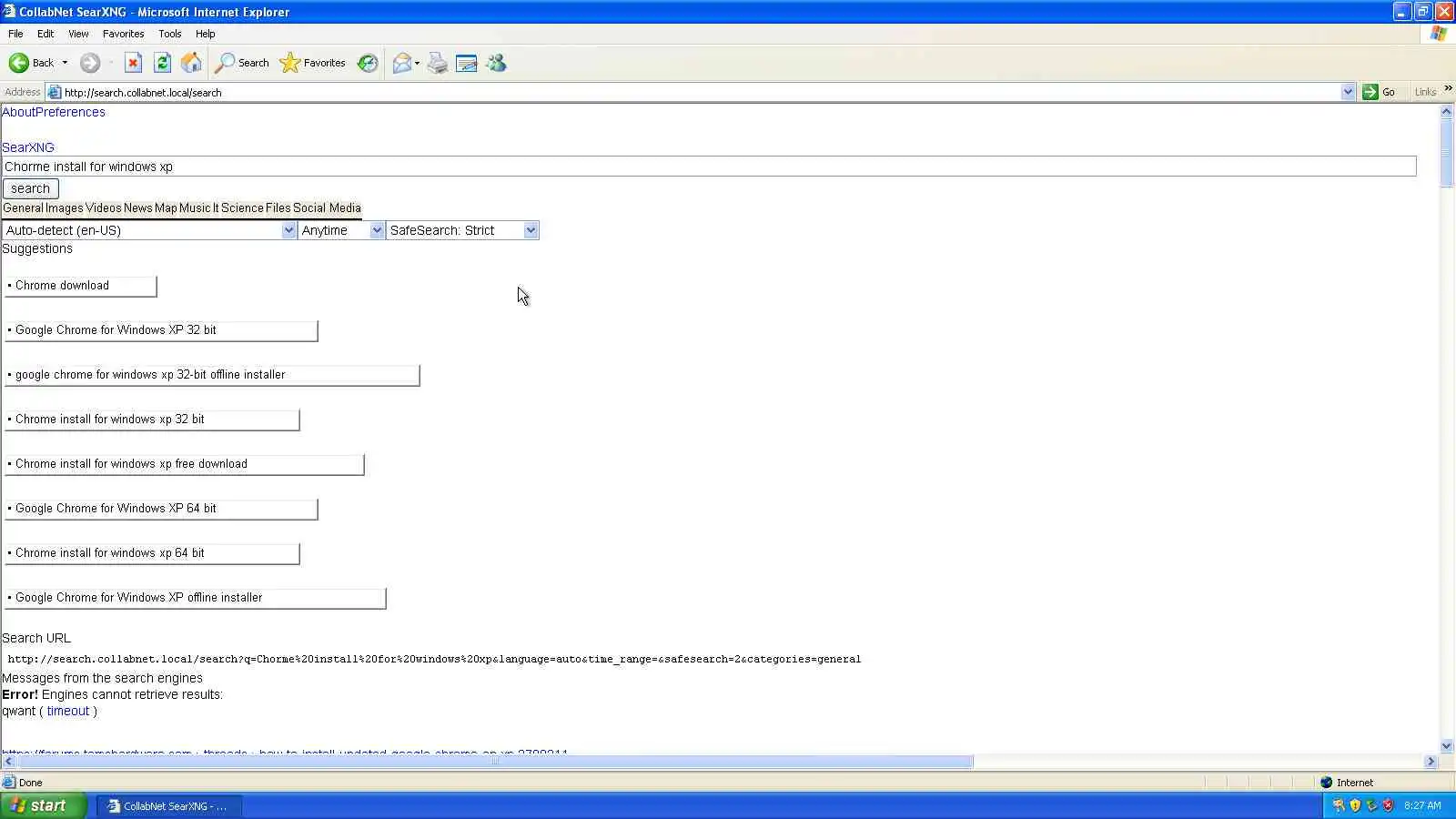
Task: Click the green Go arrow button
Action: (x=1370, y=92)
